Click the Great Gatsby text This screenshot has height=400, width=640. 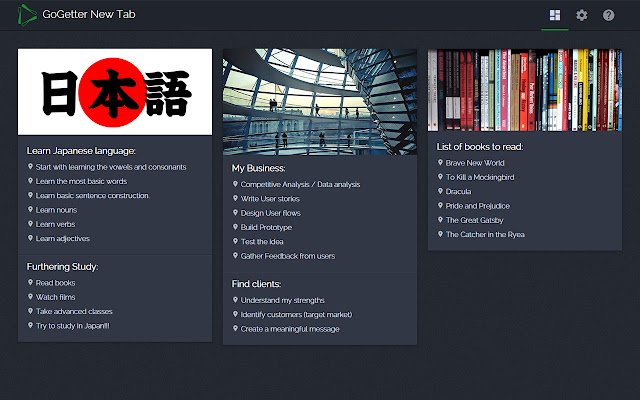pyautogui.click(x=474, y=220)
